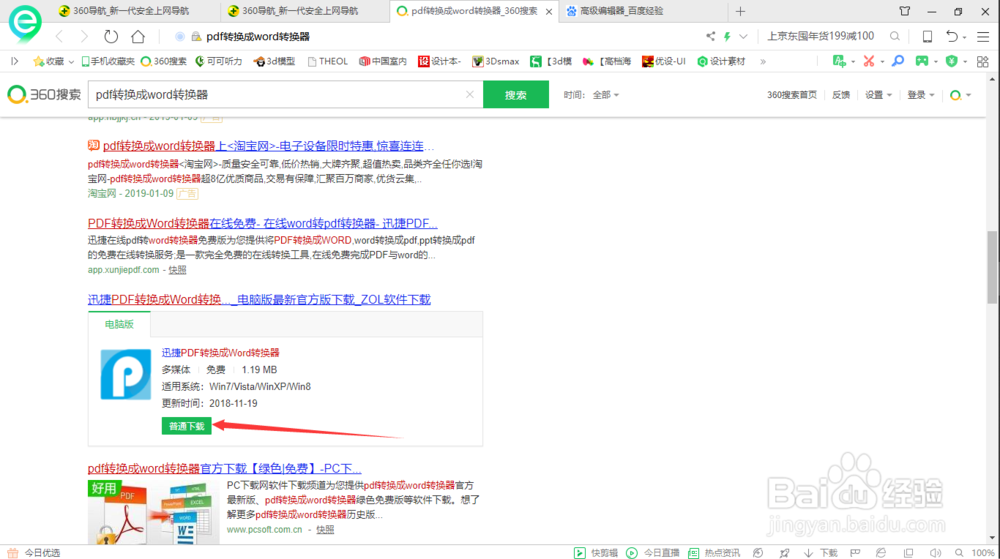Screen dimensions: 1000x559
Task: Click the 迅捷PDF转换成Word转换器 software title
Action: point(220,352)
